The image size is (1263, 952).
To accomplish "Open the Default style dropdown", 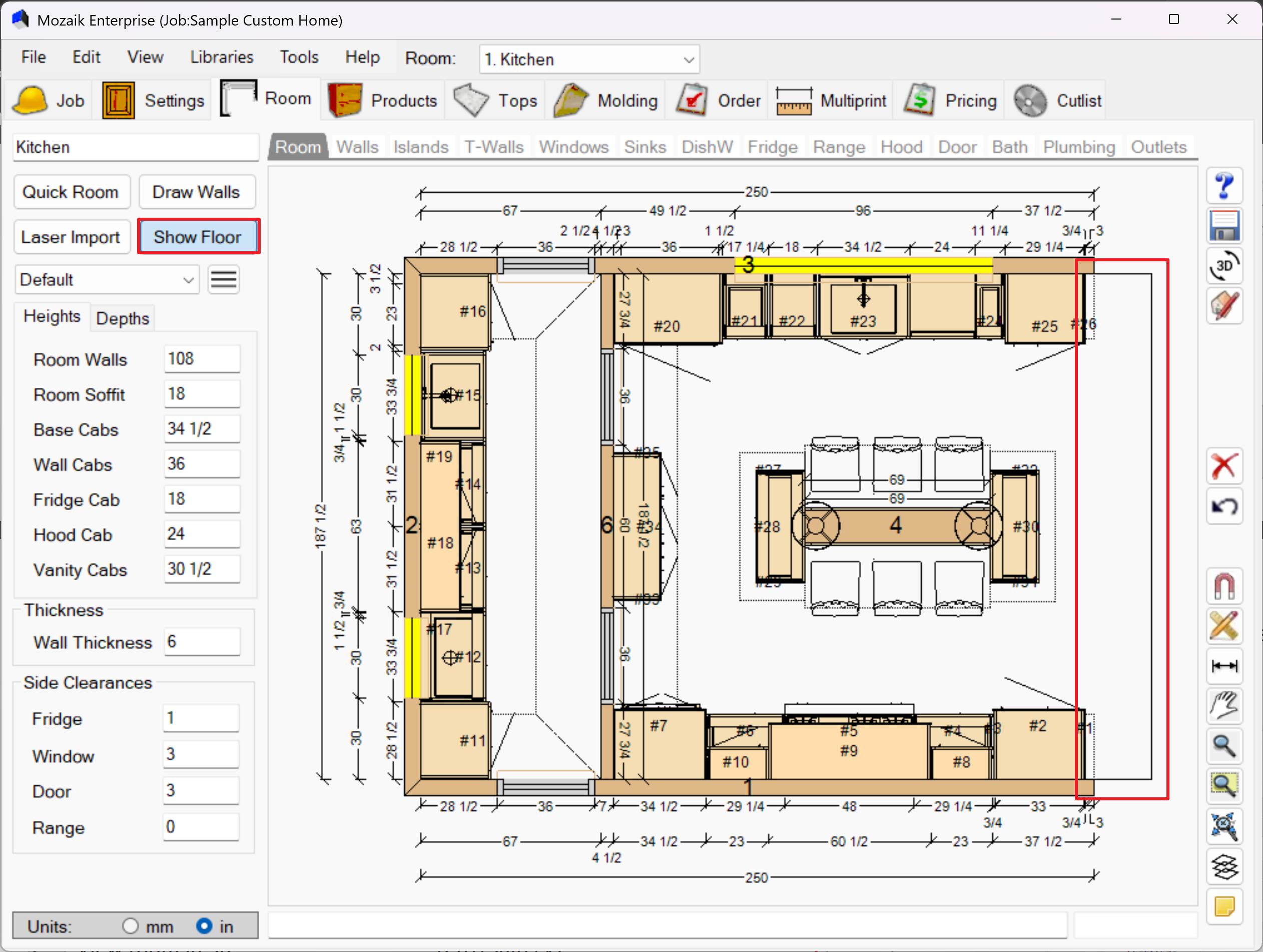I will [x=107, y=280].
